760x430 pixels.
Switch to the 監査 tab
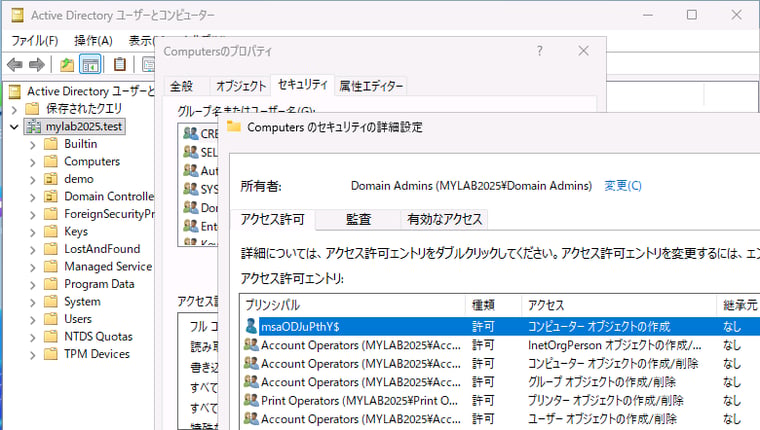(x=358, y=219)
